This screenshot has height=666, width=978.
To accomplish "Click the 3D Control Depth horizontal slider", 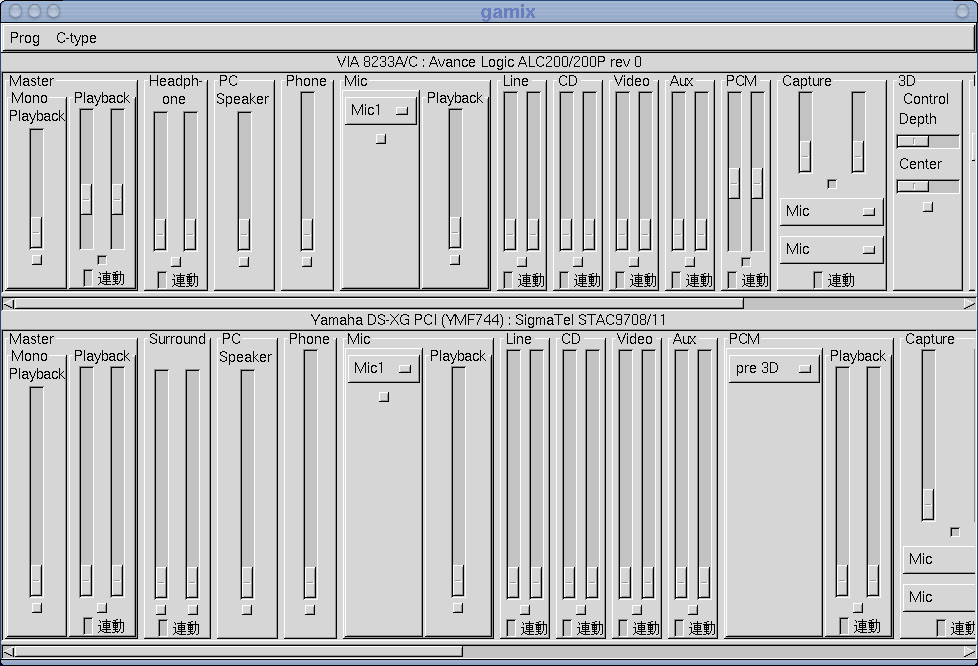I will click(x=928, y=142).
